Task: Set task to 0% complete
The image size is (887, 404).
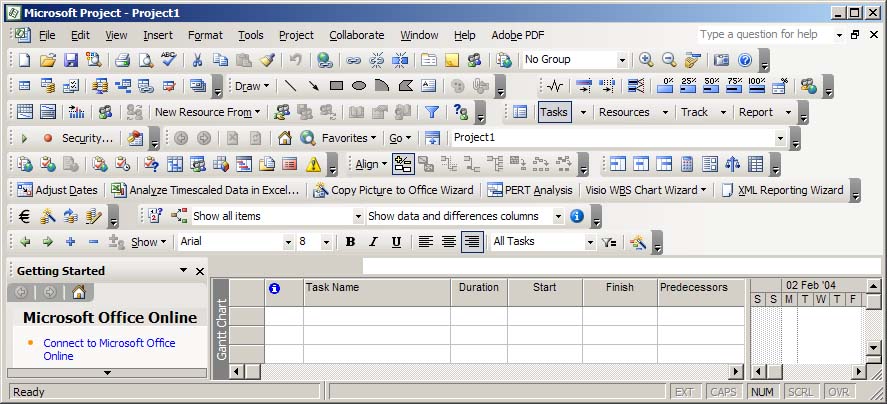Action: (x=665, y=86)
